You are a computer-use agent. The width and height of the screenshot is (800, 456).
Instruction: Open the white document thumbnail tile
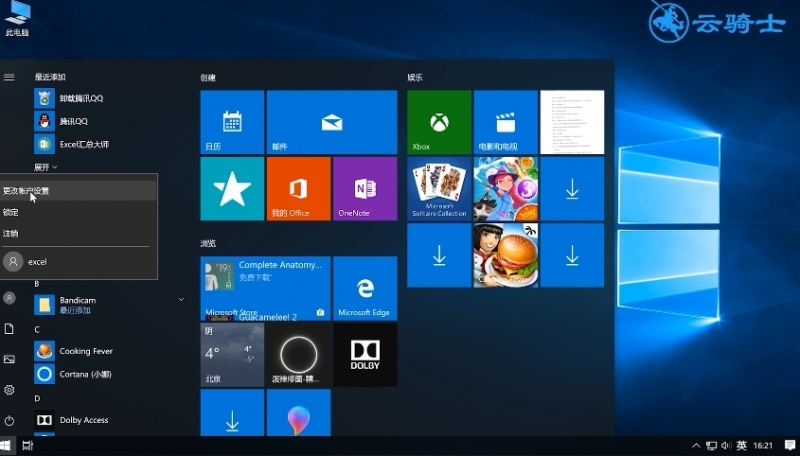click(572, 122)
